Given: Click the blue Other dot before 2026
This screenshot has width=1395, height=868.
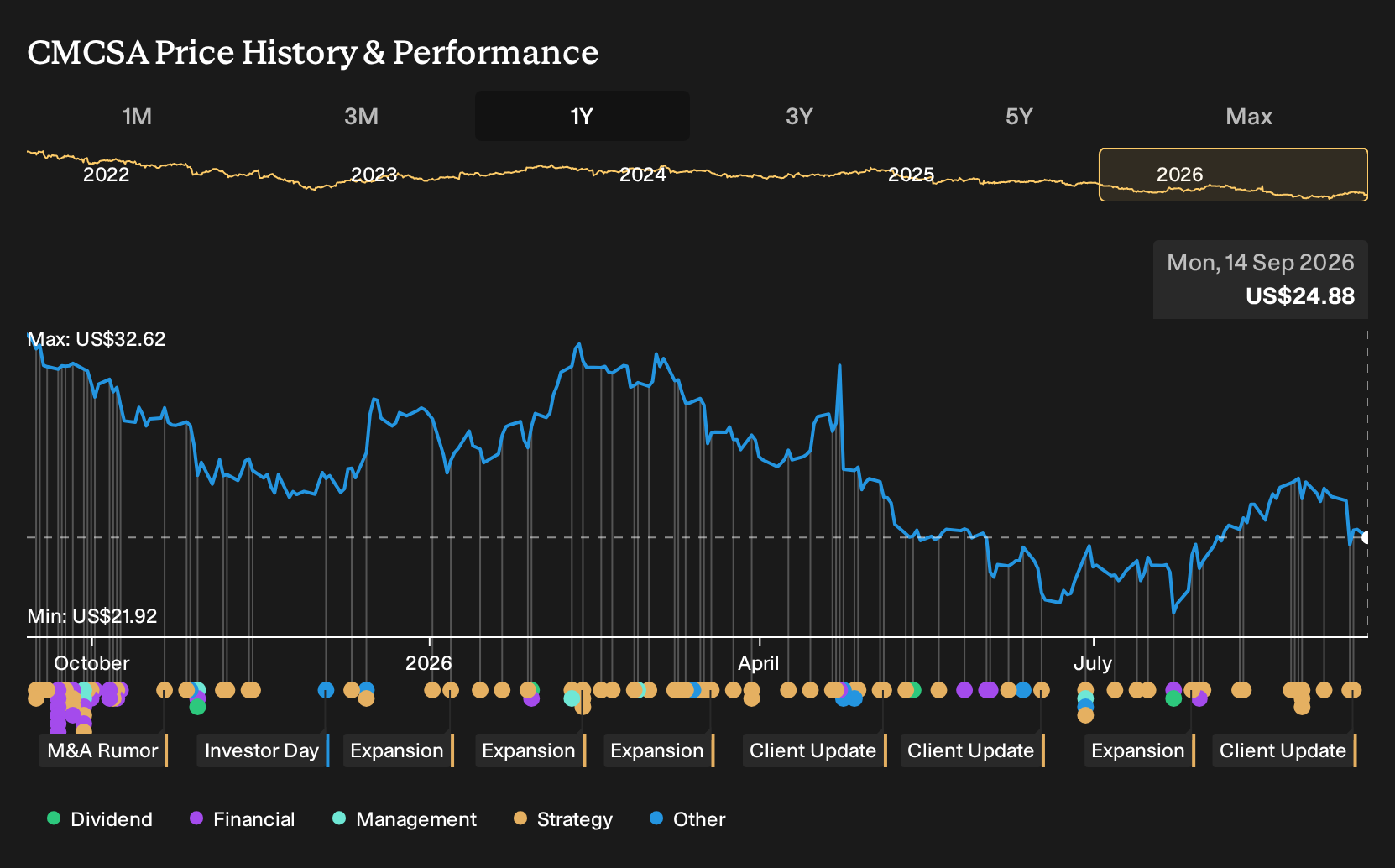Looking at the screenshot, I should point(326,690).
